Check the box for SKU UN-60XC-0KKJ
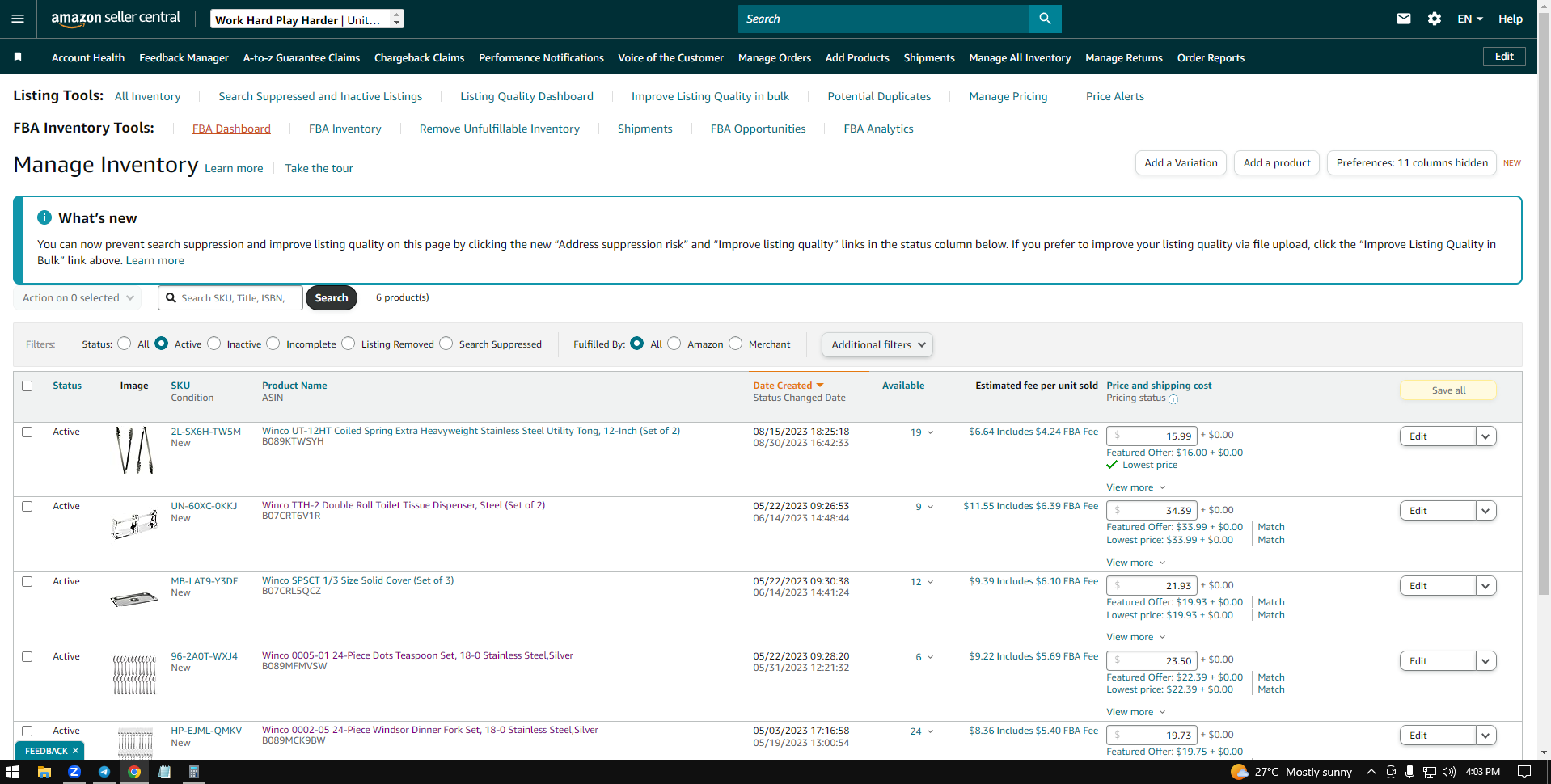Image resolution: width=1551 pixels, height=784 pixels. pos(27,506)
